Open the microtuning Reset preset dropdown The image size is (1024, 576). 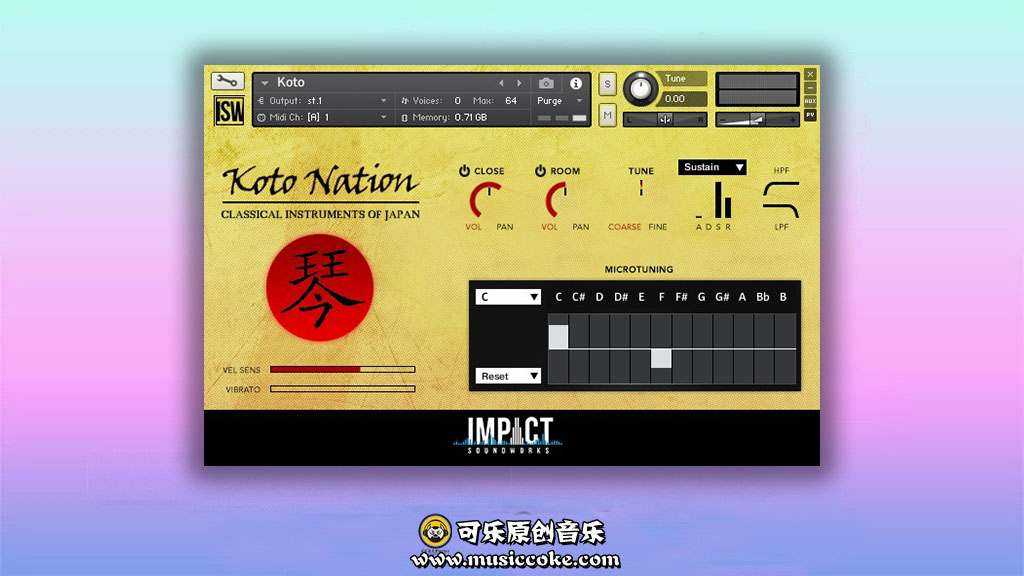pos(508,376)
